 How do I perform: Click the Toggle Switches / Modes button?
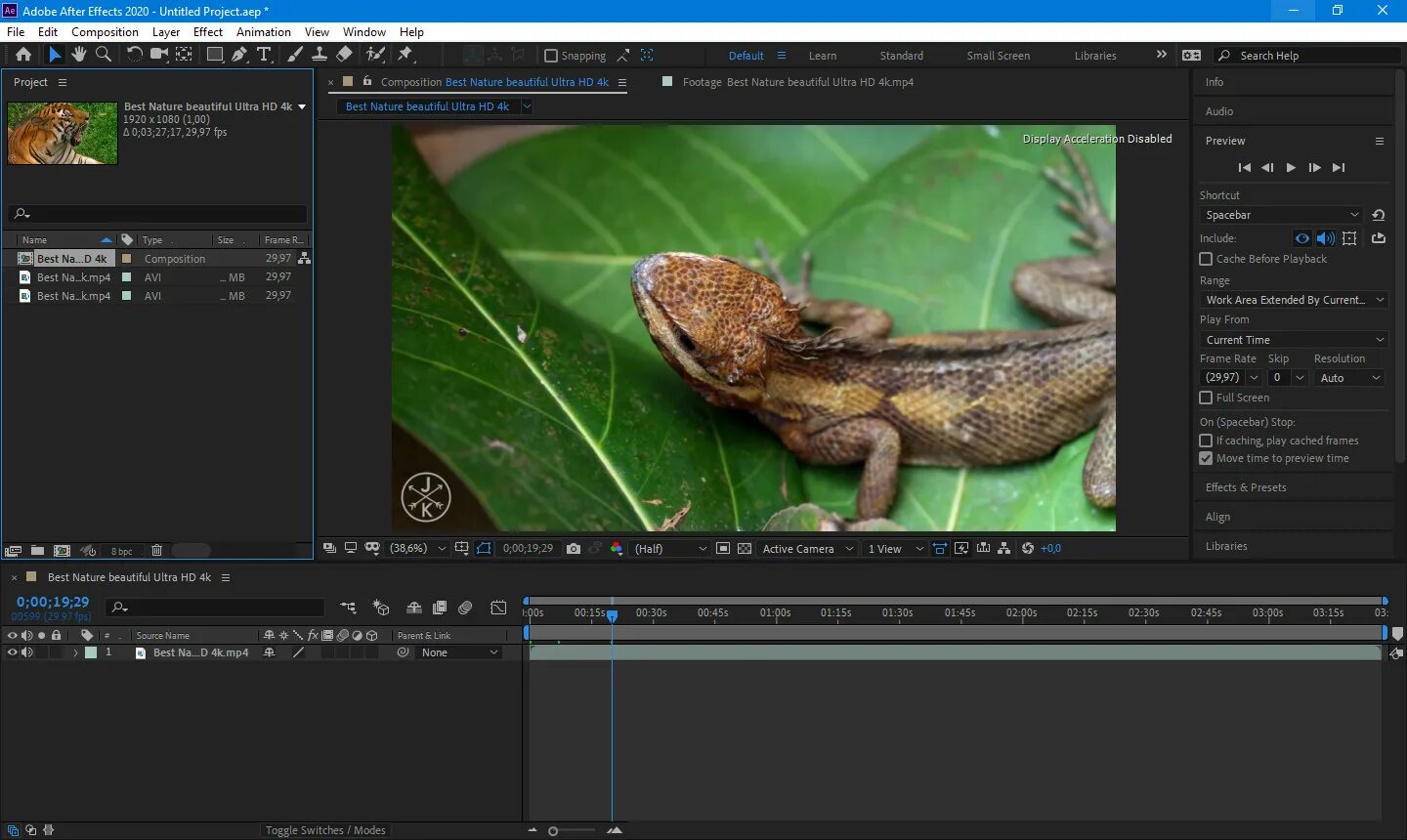click(x=324, y=829)
